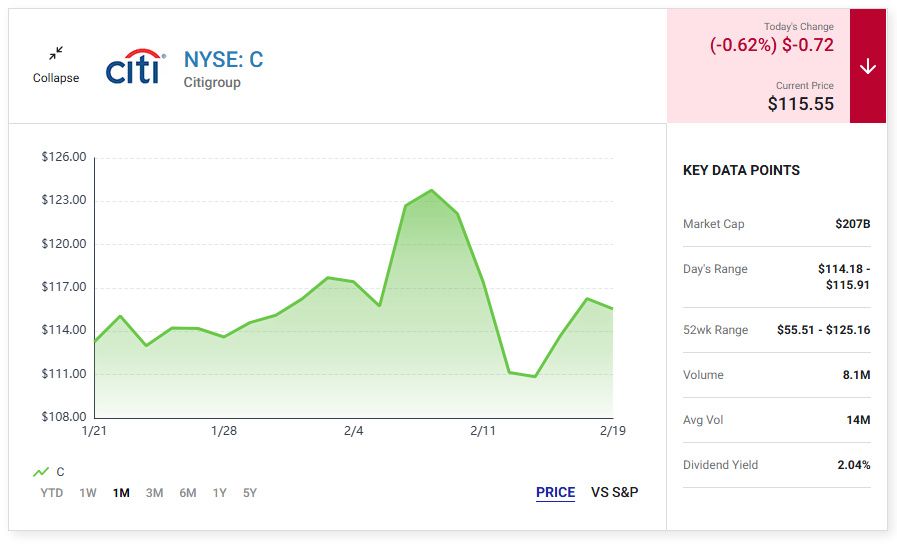The height and width of the screenshot is (545, 897).
Task: Click the Citigroup company name
Action: click(212, 82)
